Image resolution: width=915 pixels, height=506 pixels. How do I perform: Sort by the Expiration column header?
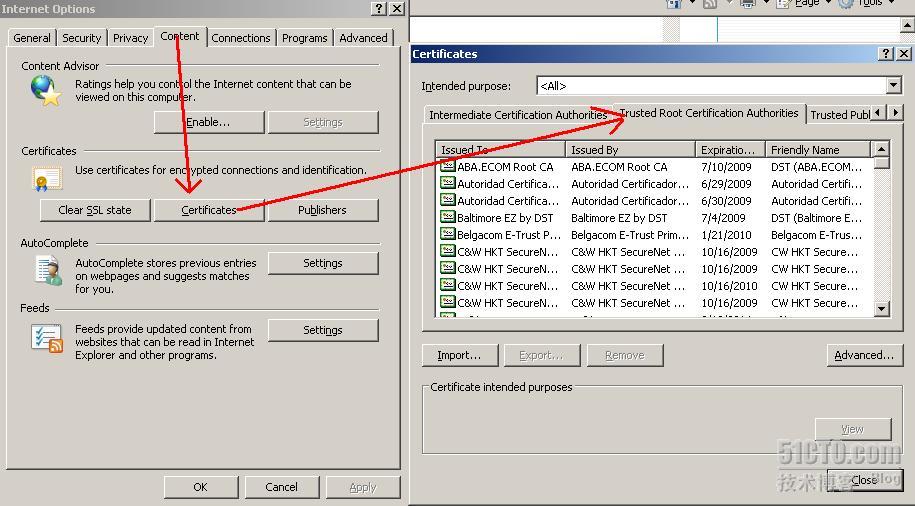click(730, 149)
